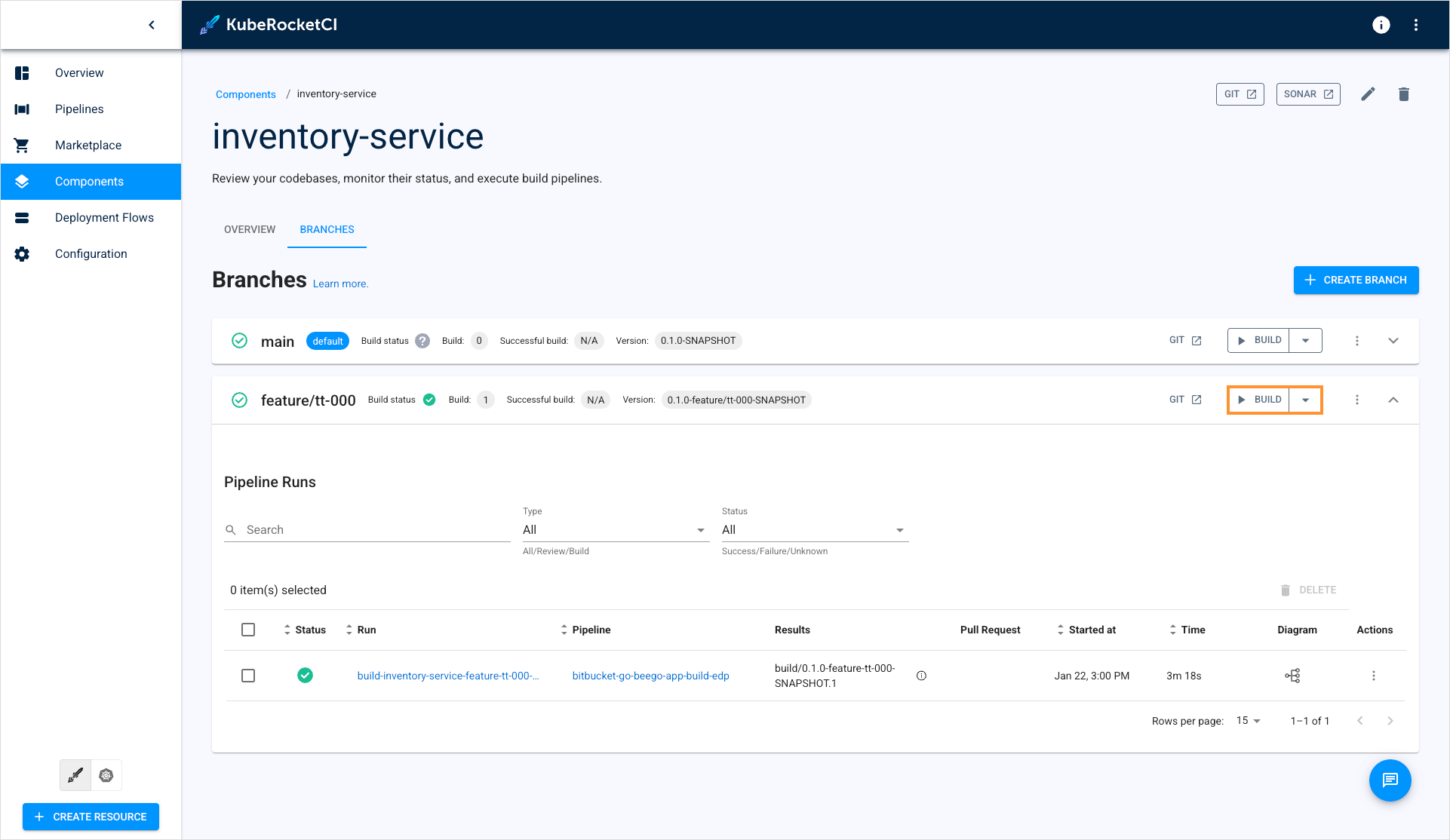Screen dimensions: 1450x840
Task: Switch to the OVERVIEW tab
Action: click(x=249, y=229)
